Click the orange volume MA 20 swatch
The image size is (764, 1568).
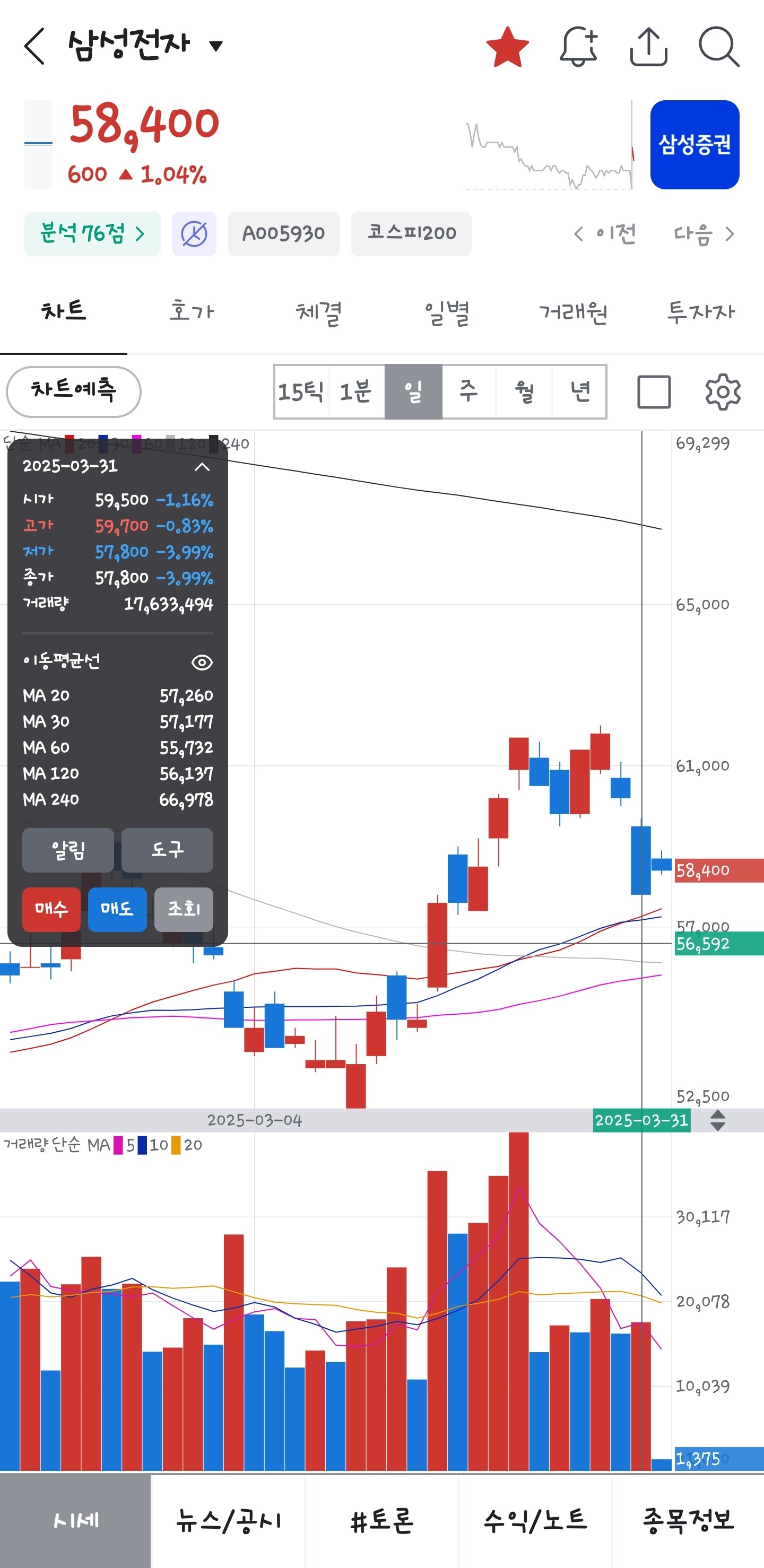coord(176,1146)
